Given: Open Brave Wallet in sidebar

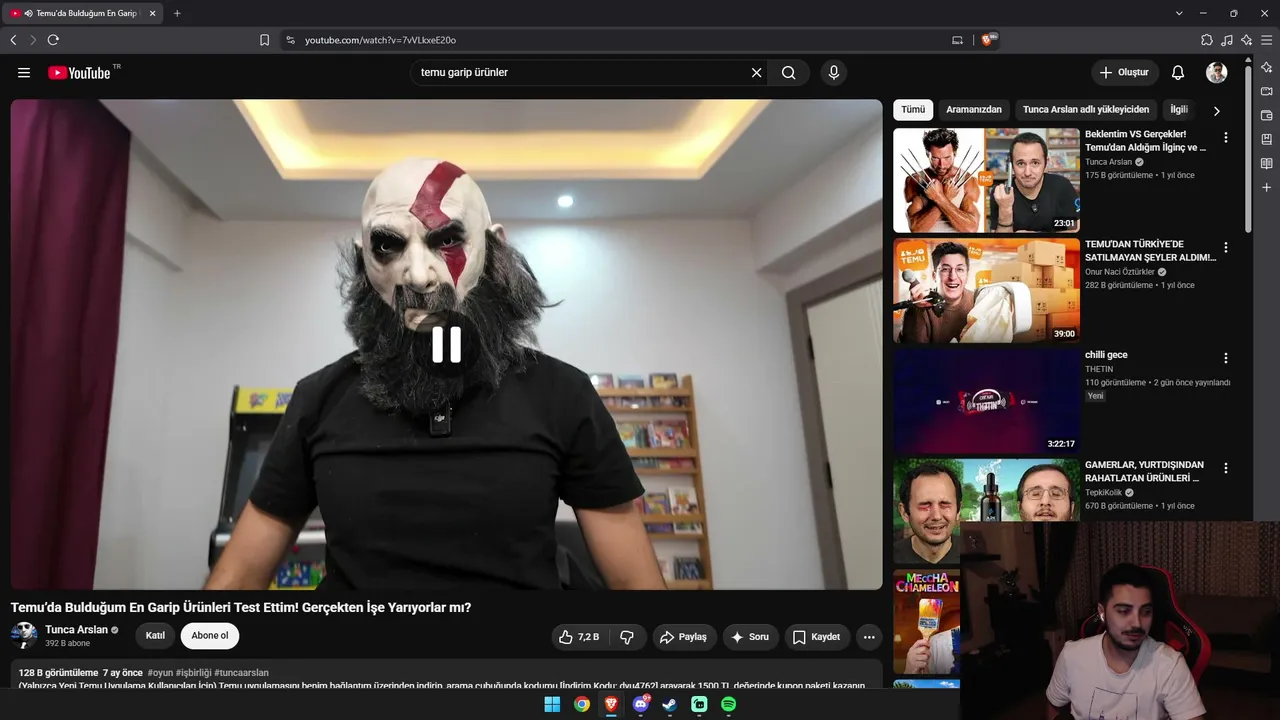Looking at the screenshot, I should 1266,115.
